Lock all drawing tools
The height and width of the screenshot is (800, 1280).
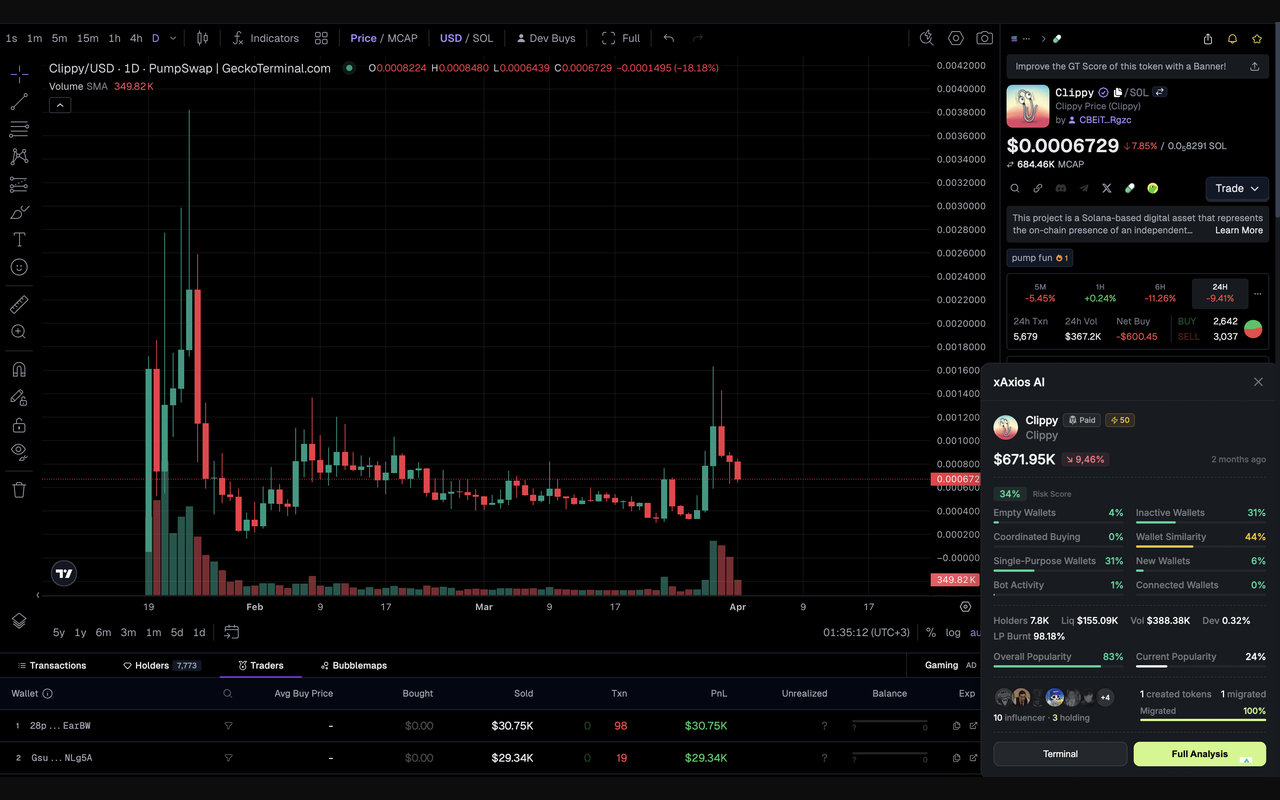click(x=19, y=425)
